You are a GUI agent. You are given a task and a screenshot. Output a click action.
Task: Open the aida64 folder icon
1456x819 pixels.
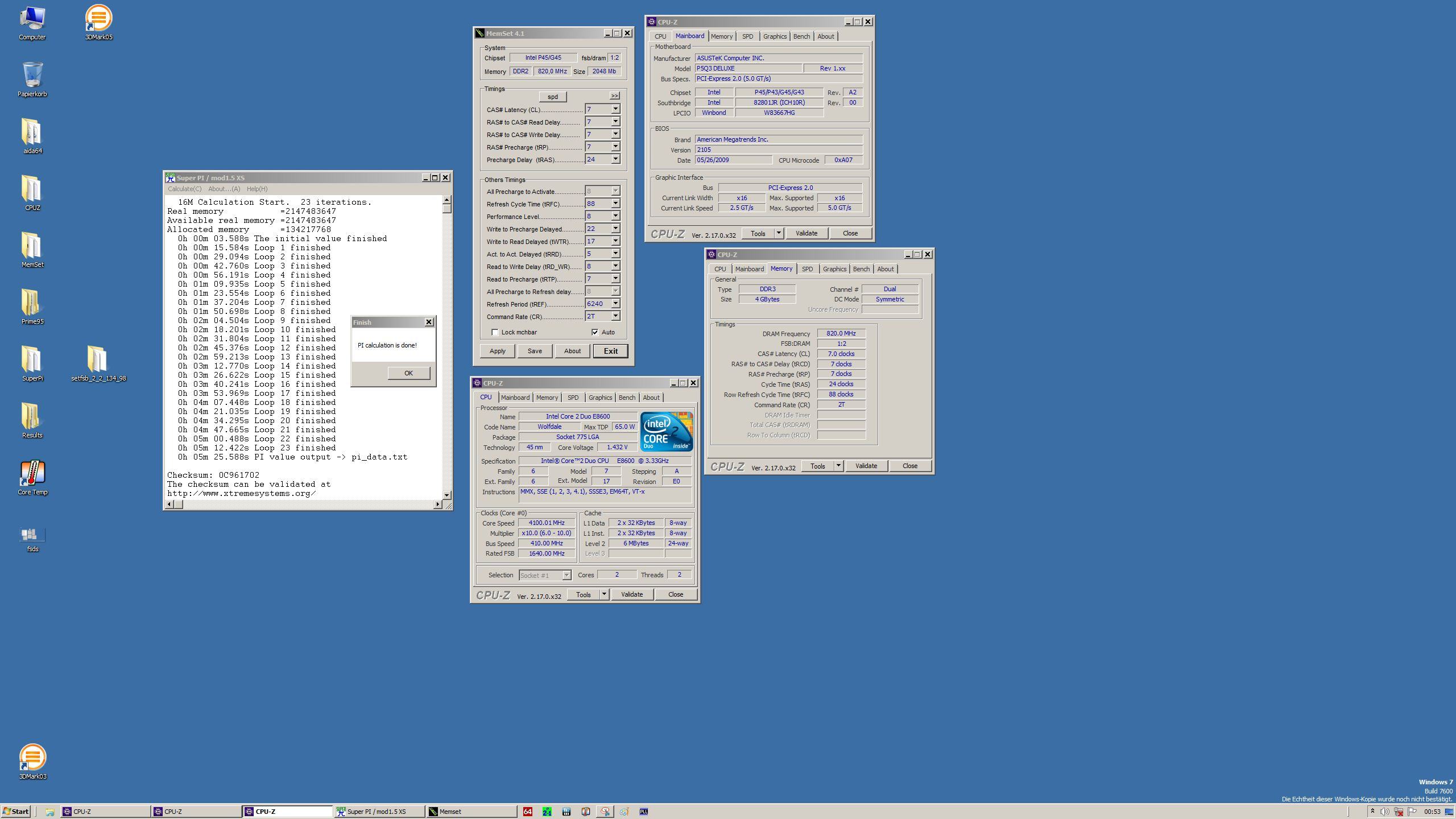coord(32,133)
